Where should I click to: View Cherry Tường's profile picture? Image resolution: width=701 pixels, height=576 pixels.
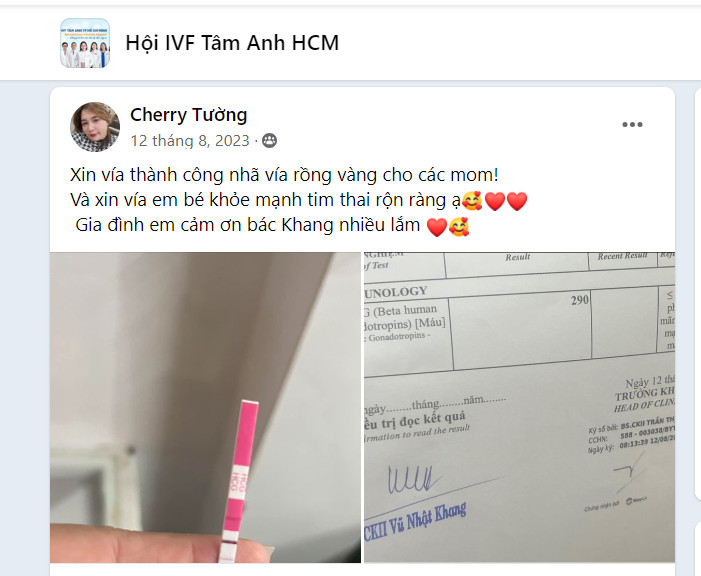[95, 127]
